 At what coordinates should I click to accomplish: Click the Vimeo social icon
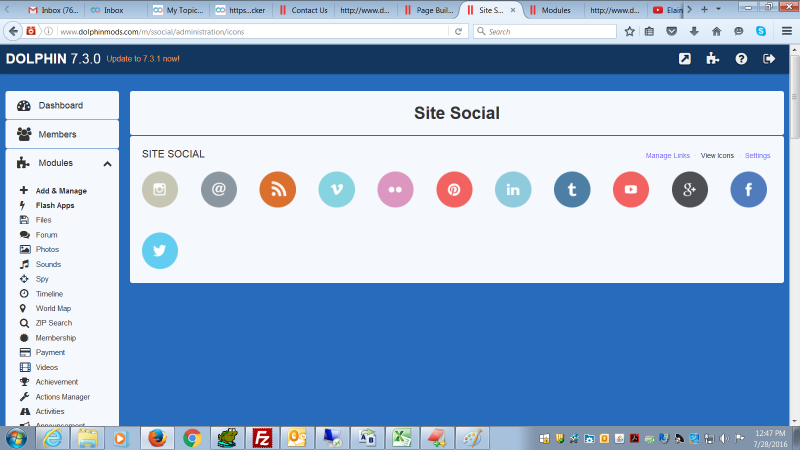[337, 189]
